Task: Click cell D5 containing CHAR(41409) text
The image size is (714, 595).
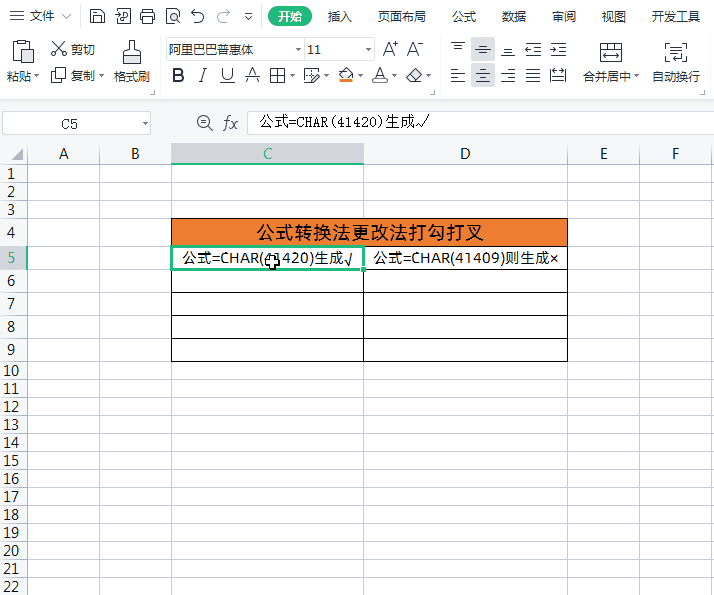Action: [x=465, y=258]
